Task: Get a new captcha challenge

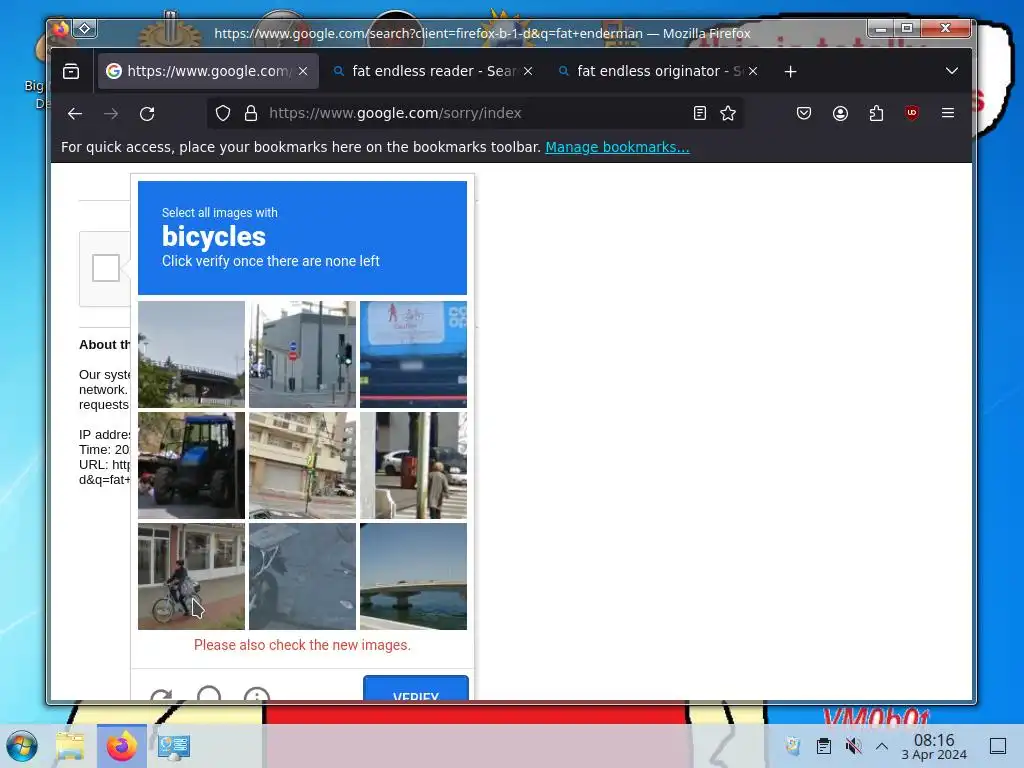Action: pos(161,694)
